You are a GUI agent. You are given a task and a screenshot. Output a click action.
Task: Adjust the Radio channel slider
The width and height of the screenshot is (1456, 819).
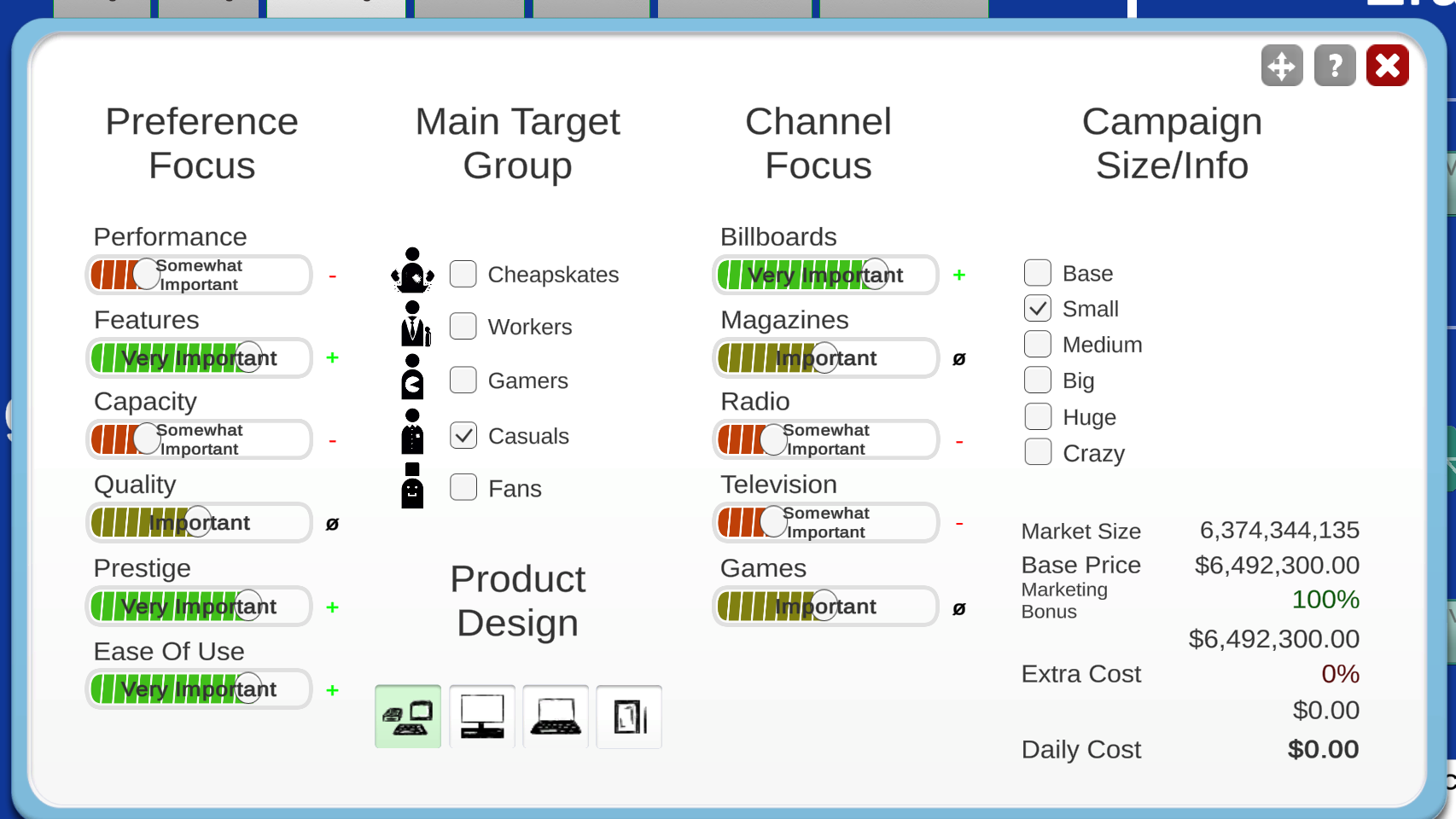point(825,439)
